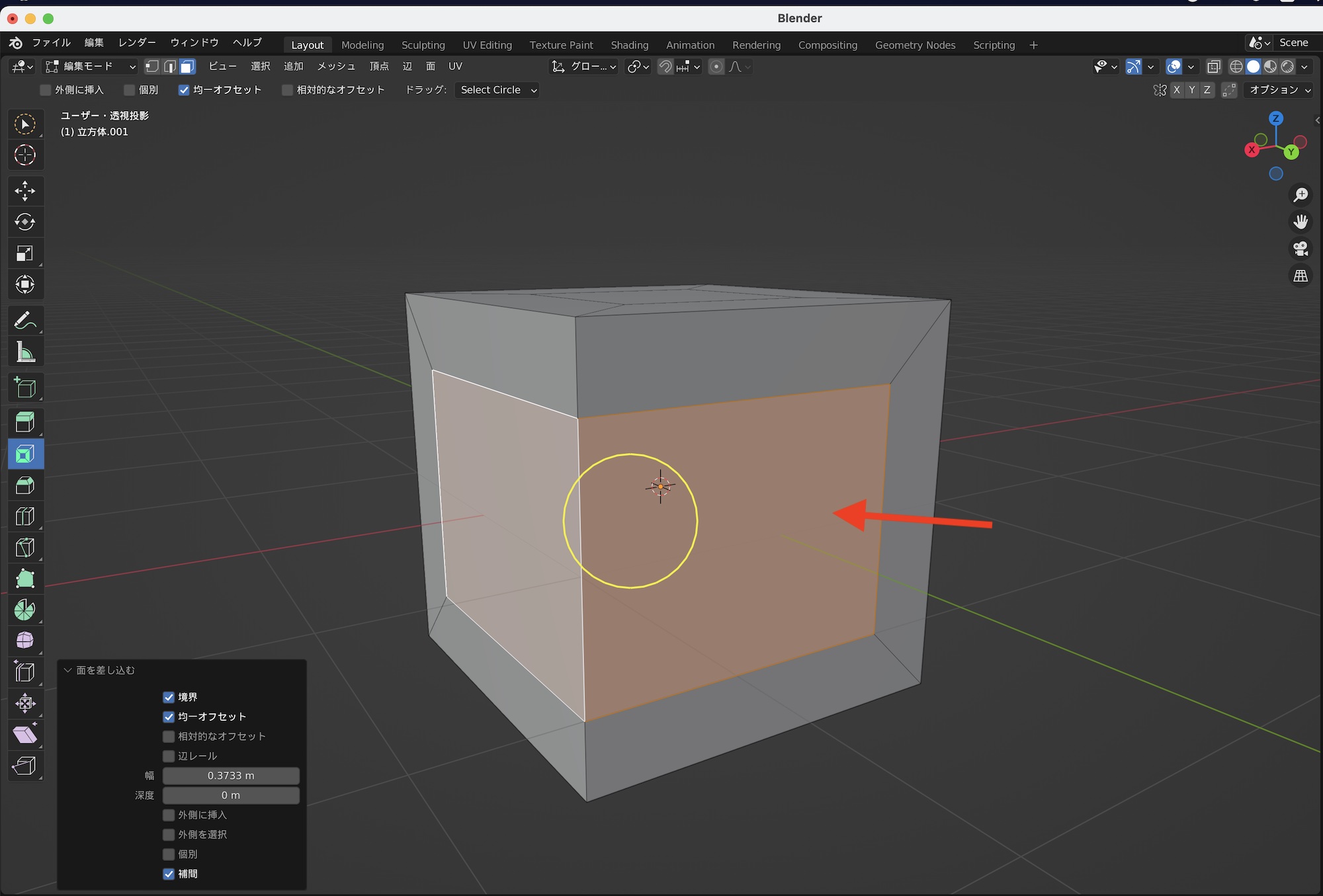Open the オプション button

coord(1279,90)
